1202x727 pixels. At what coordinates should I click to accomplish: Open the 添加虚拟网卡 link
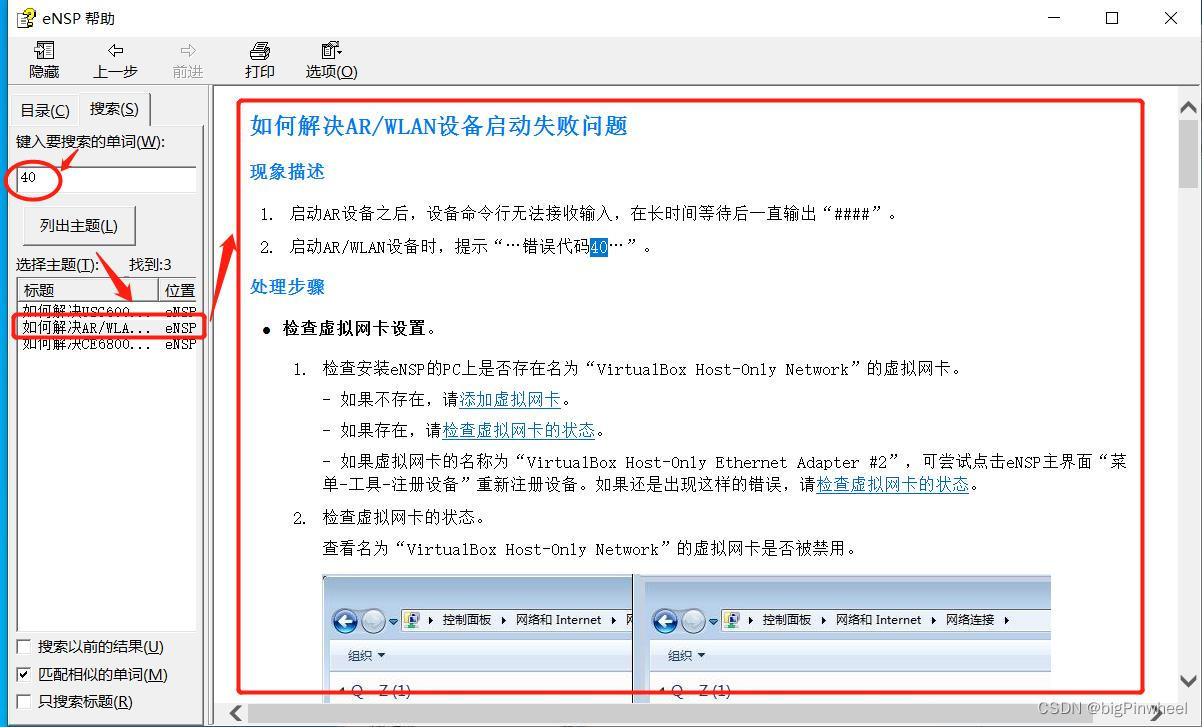click(509, 399)
